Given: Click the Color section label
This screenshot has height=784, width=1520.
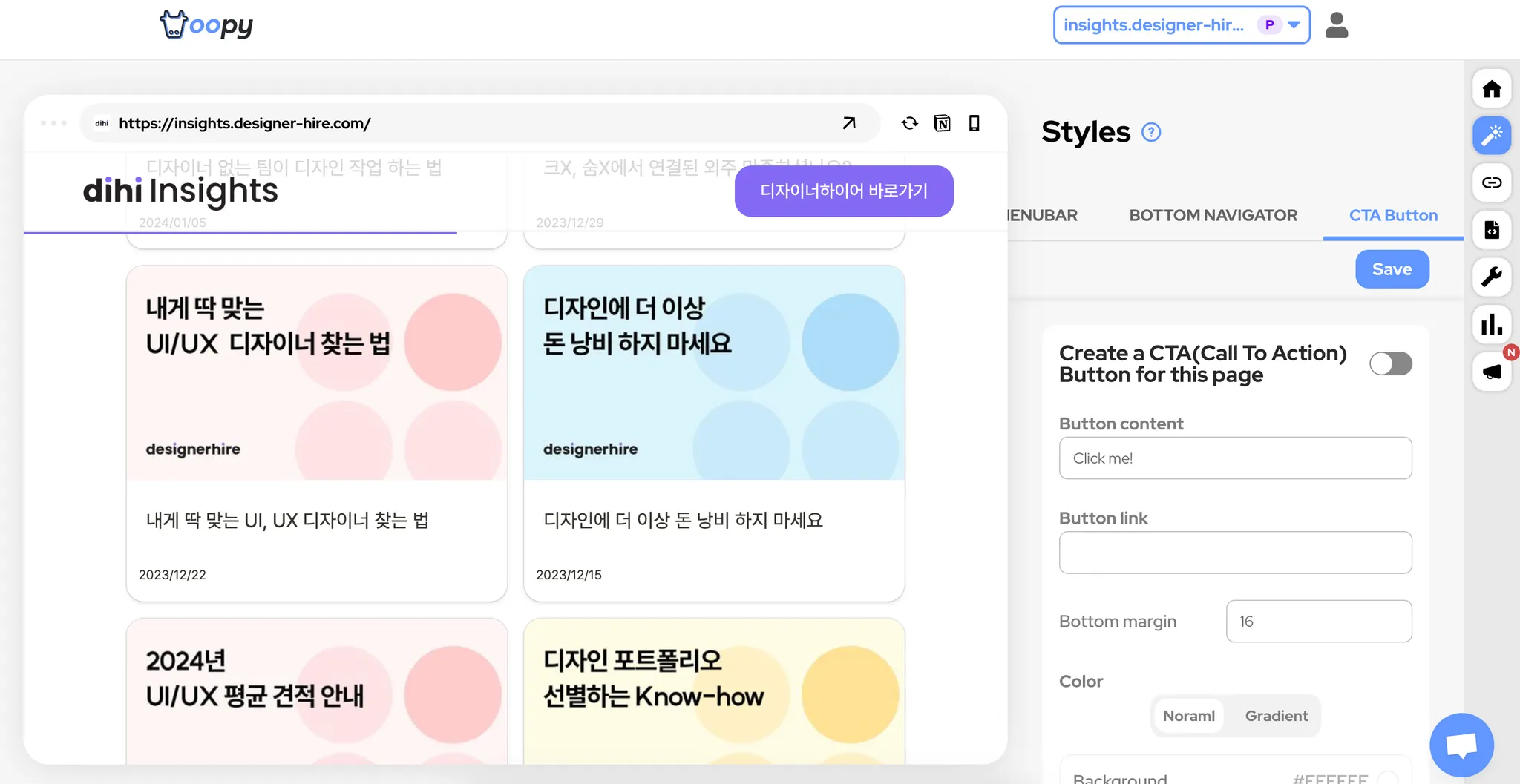Looking at the screenshot, I should pyautogui.click(x=1081, y=681).
